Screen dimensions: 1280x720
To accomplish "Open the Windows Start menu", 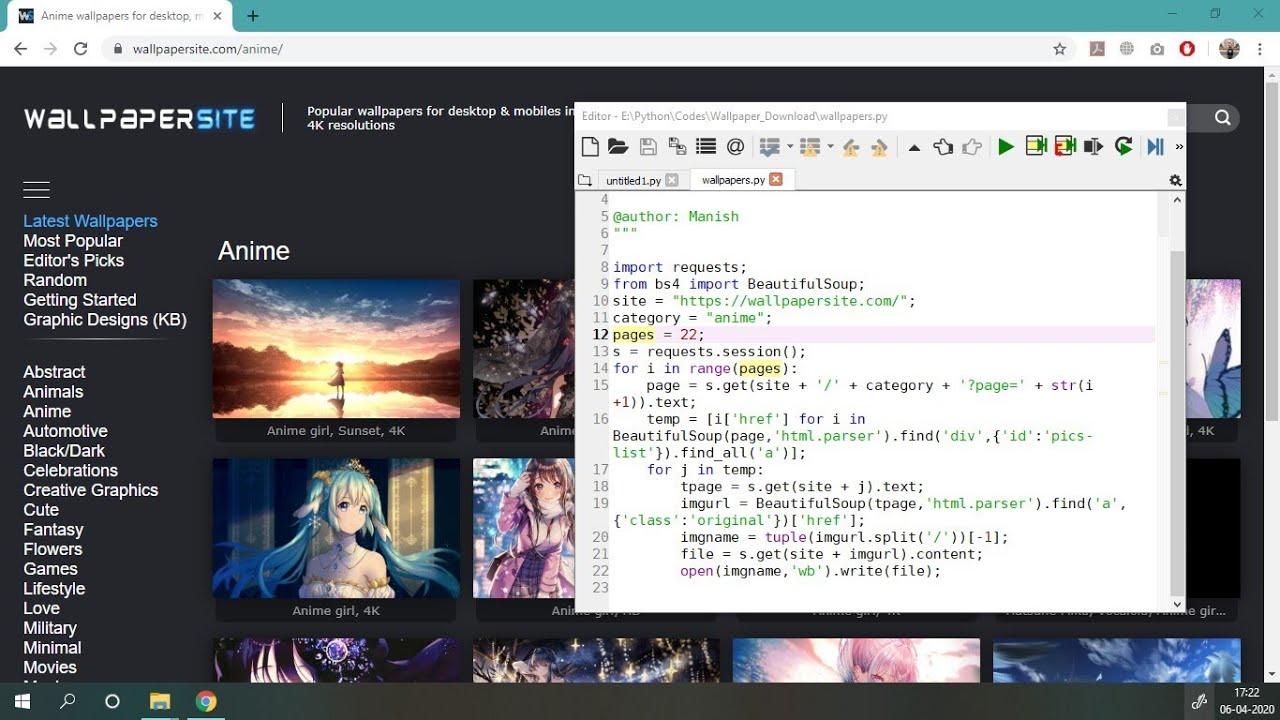I will (x=23, y=701).
